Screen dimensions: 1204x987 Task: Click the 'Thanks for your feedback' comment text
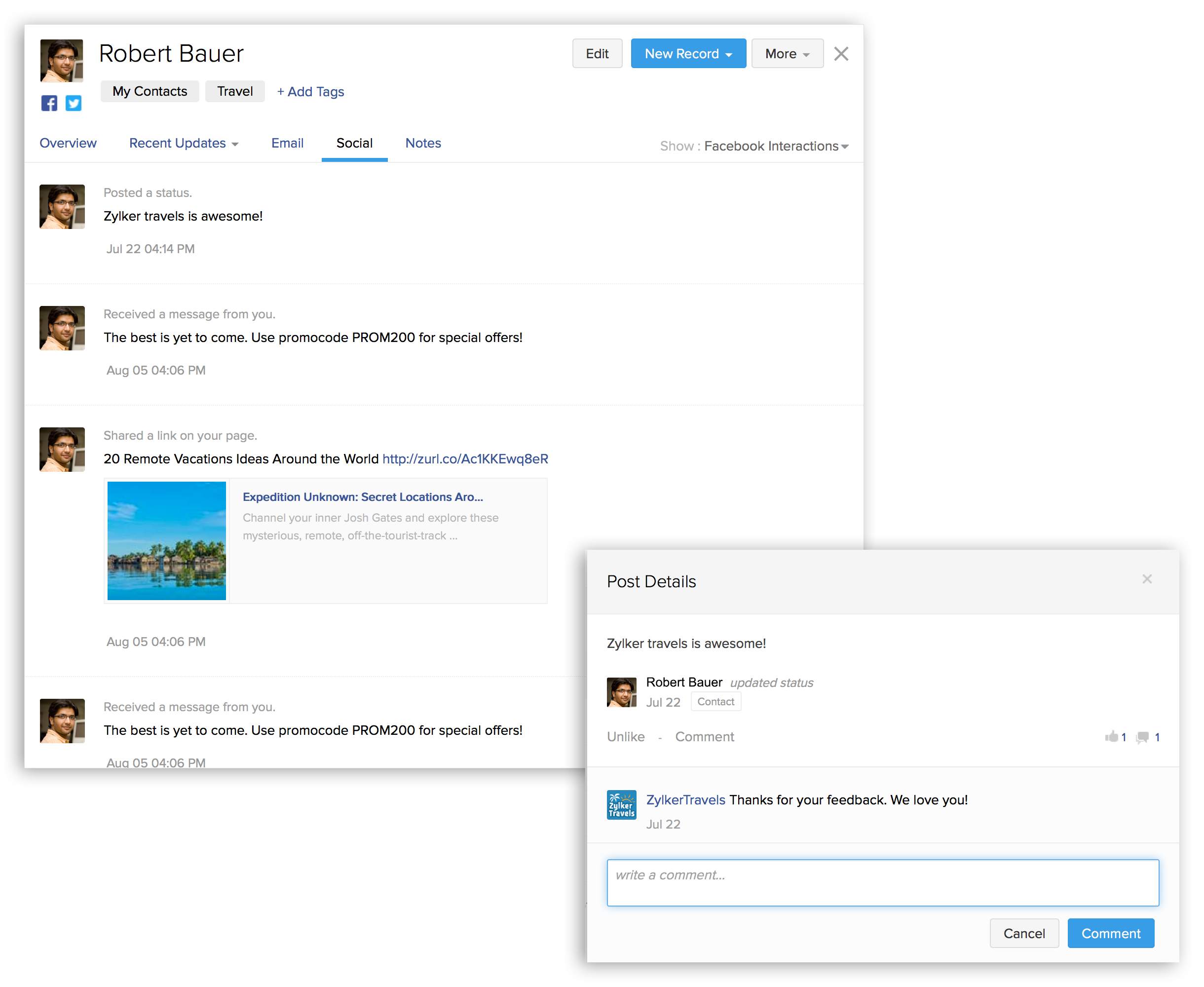click(848, 800)
